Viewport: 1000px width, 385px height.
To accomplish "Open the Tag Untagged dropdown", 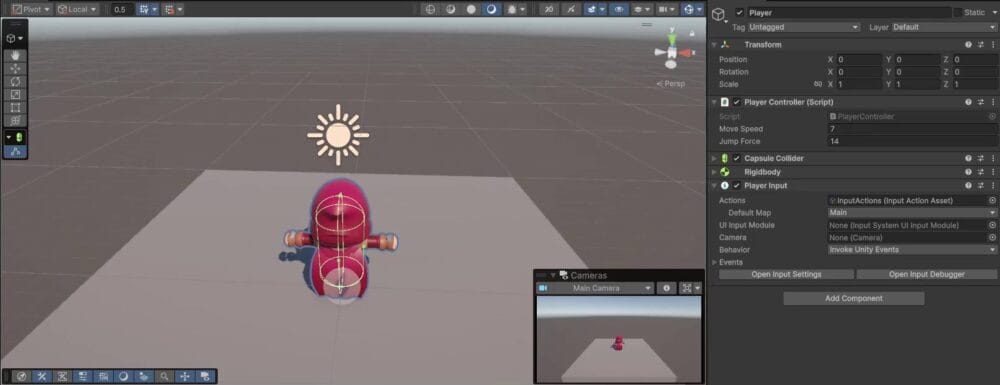I will click(804, 27).
